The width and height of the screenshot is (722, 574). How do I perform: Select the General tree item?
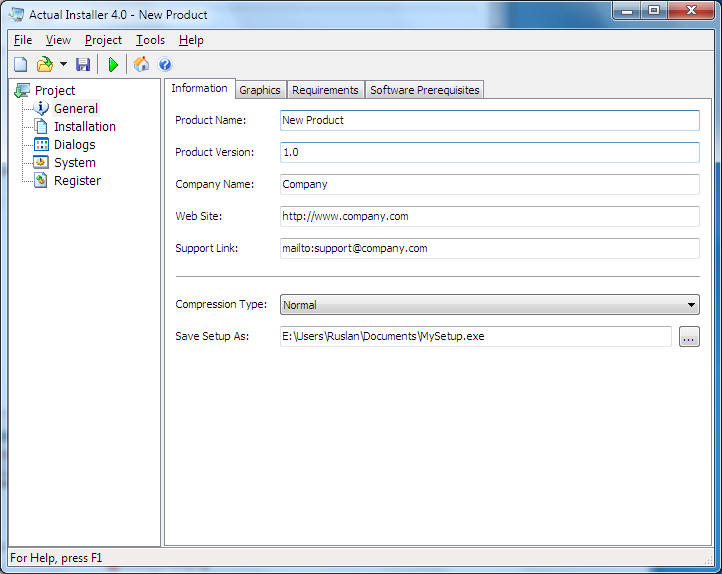tap(76, 109)
